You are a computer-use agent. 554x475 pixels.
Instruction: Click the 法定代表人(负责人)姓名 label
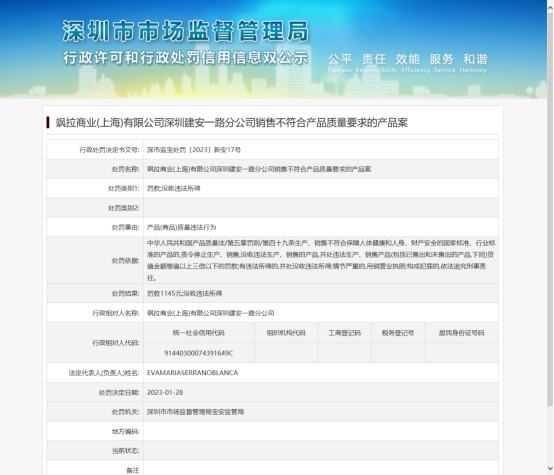coord(104,373)
